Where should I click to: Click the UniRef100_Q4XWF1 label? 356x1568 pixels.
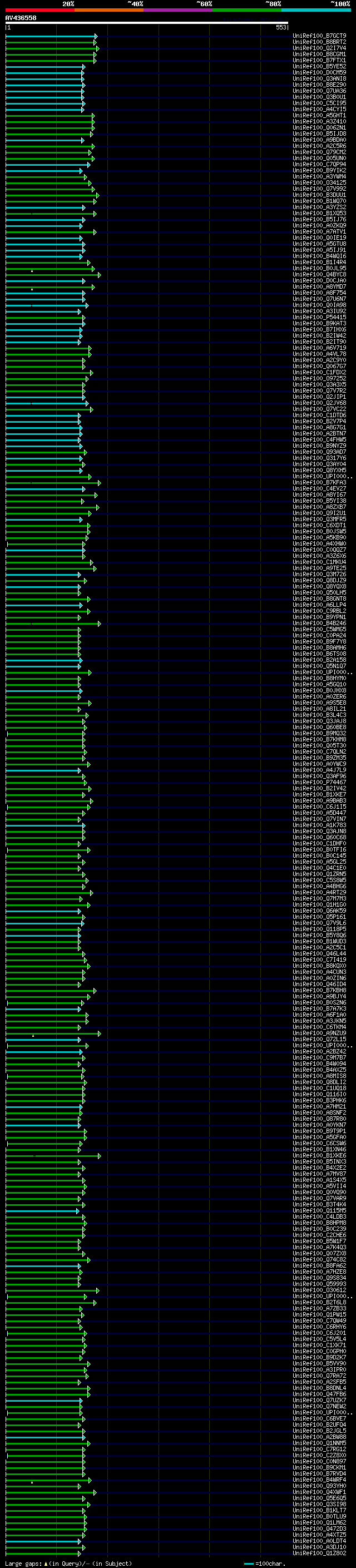319,1492
